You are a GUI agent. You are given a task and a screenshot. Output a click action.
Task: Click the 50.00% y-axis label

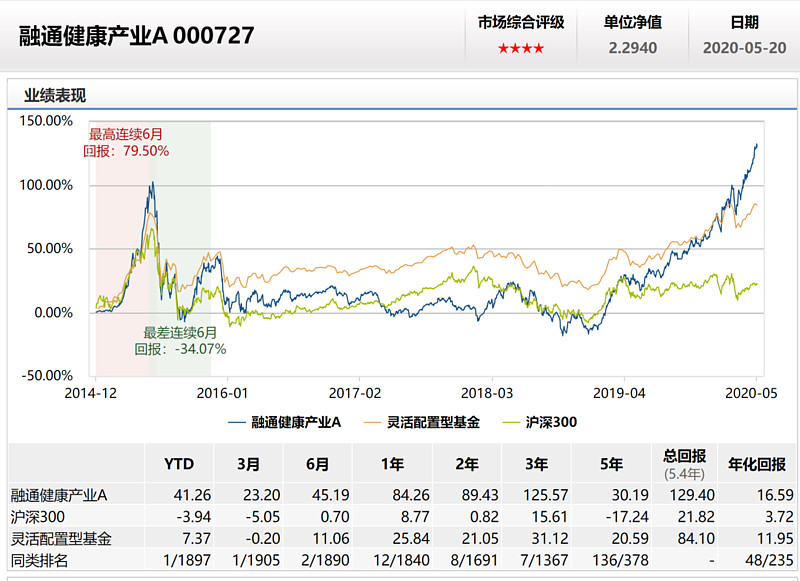(49, 248)
